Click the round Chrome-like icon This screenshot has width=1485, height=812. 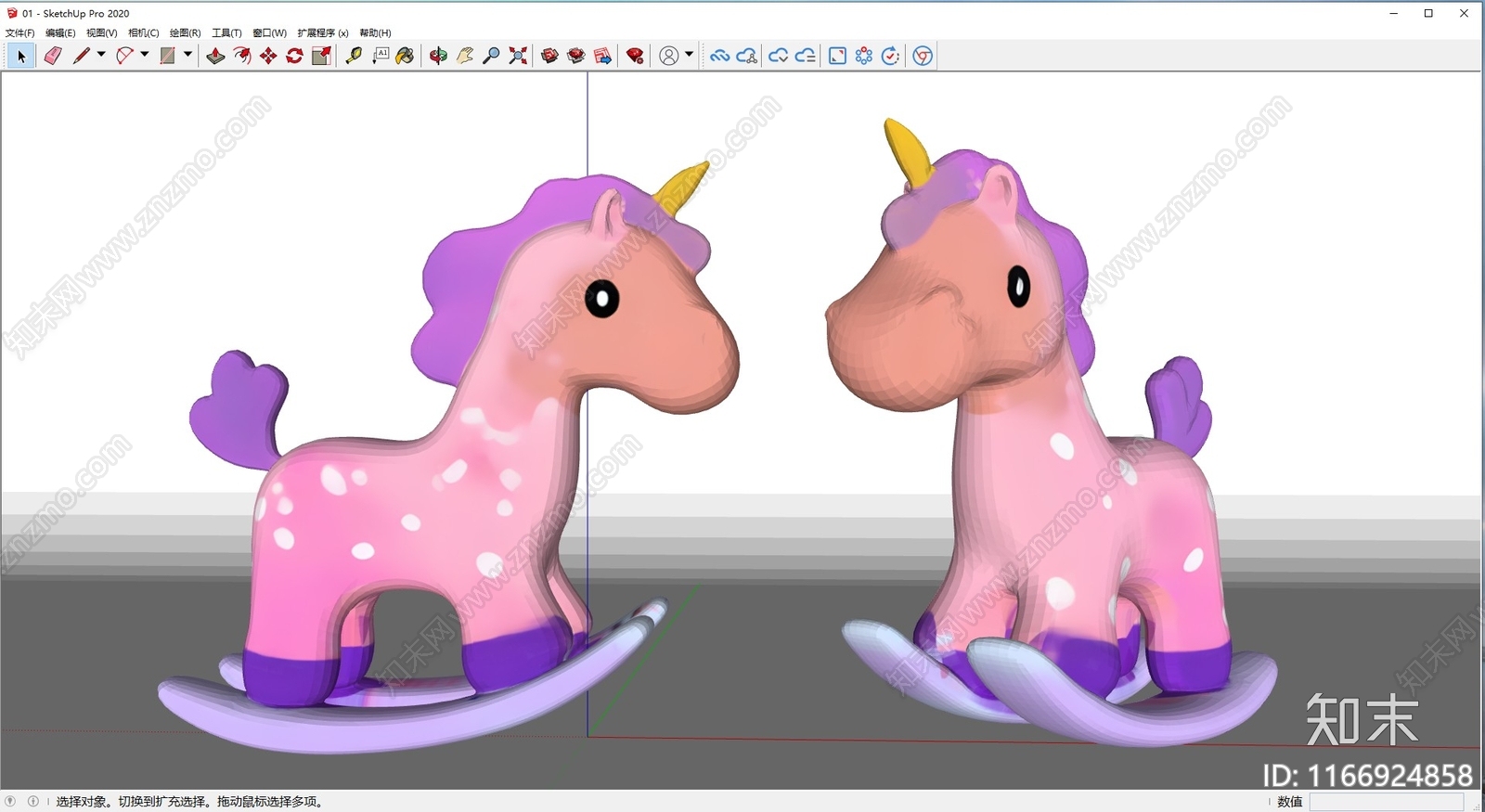923,56
